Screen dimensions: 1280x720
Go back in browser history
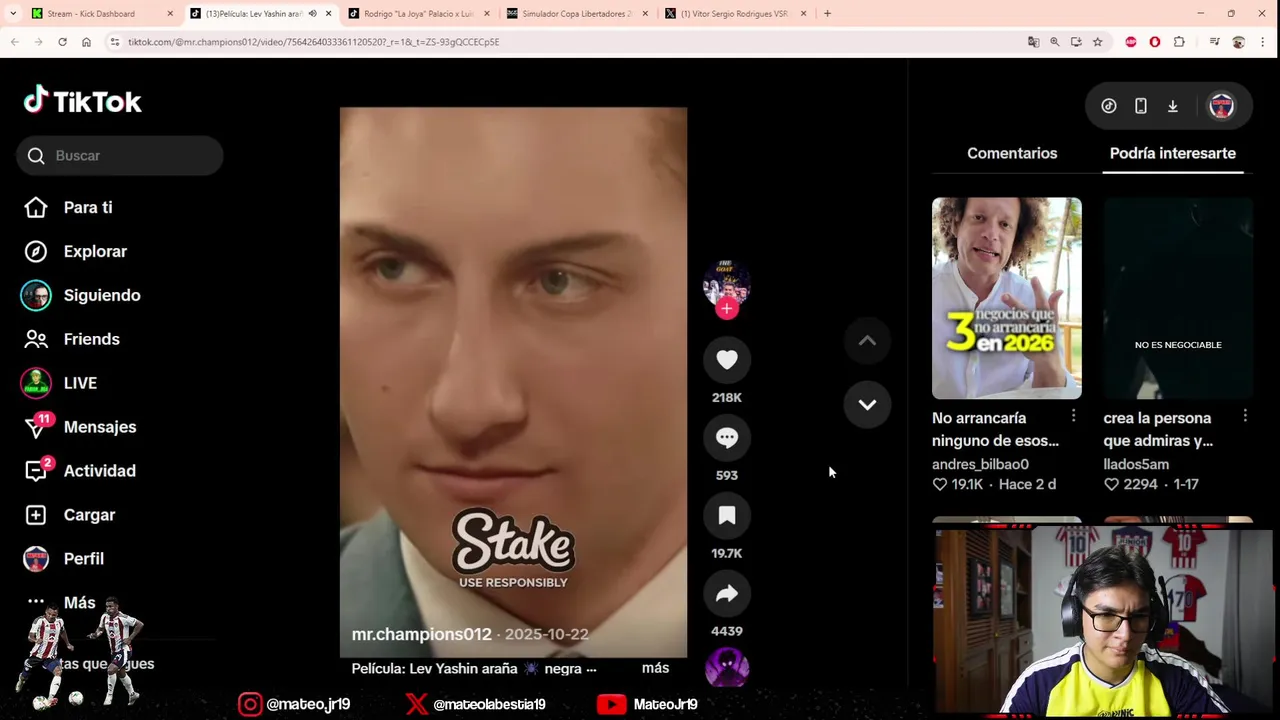tap(14, 42)
